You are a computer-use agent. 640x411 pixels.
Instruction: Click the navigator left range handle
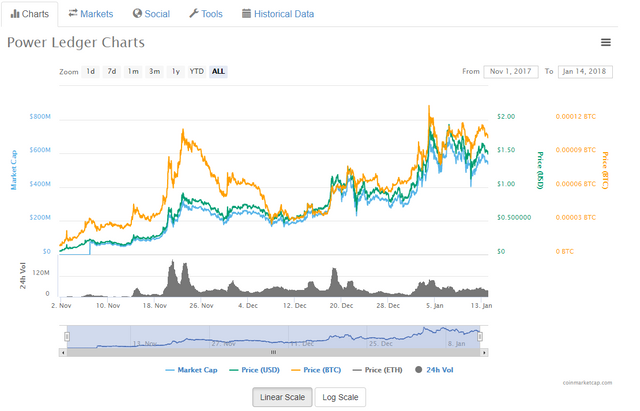(x=67, y=336)
